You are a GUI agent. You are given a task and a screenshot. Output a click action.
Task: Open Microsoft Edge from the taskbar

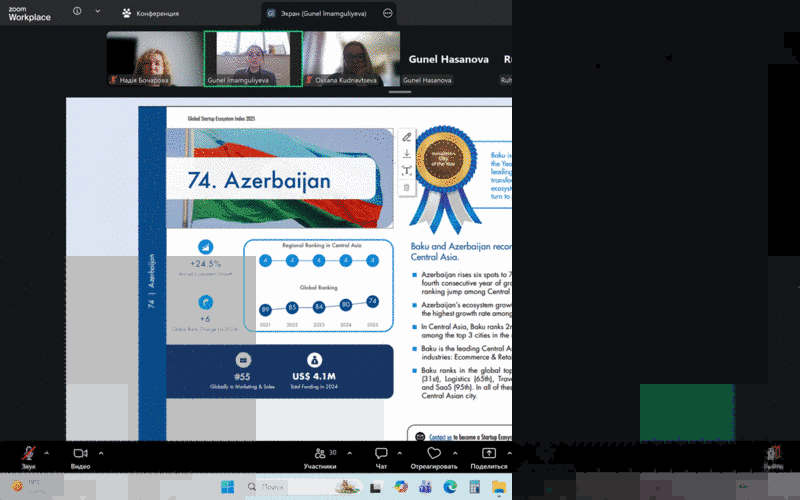pos(450,486)
